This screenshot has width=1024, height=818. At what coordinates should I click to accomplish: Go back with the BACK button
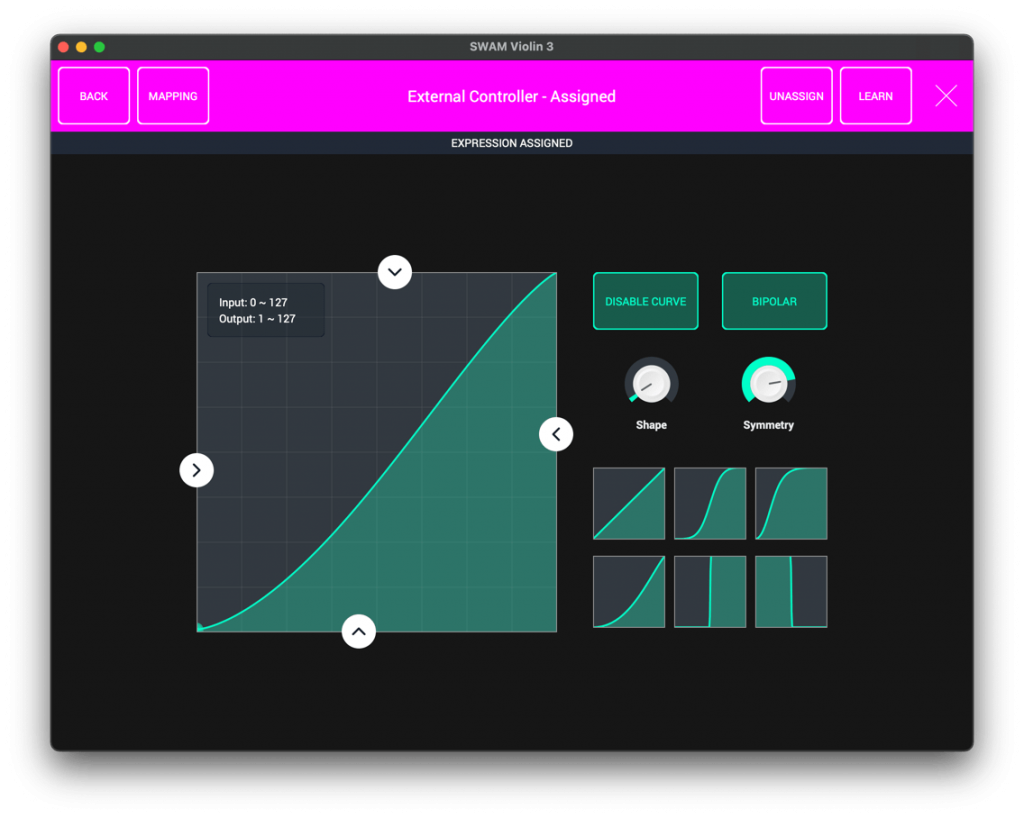coord(94,96)
